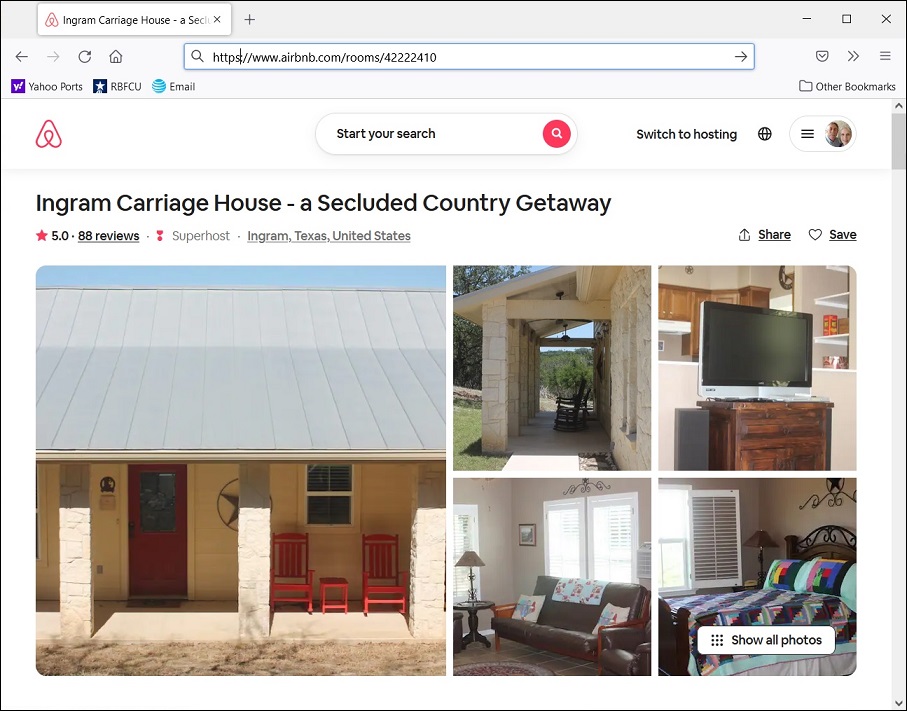Click the browser back arrow

22,57
